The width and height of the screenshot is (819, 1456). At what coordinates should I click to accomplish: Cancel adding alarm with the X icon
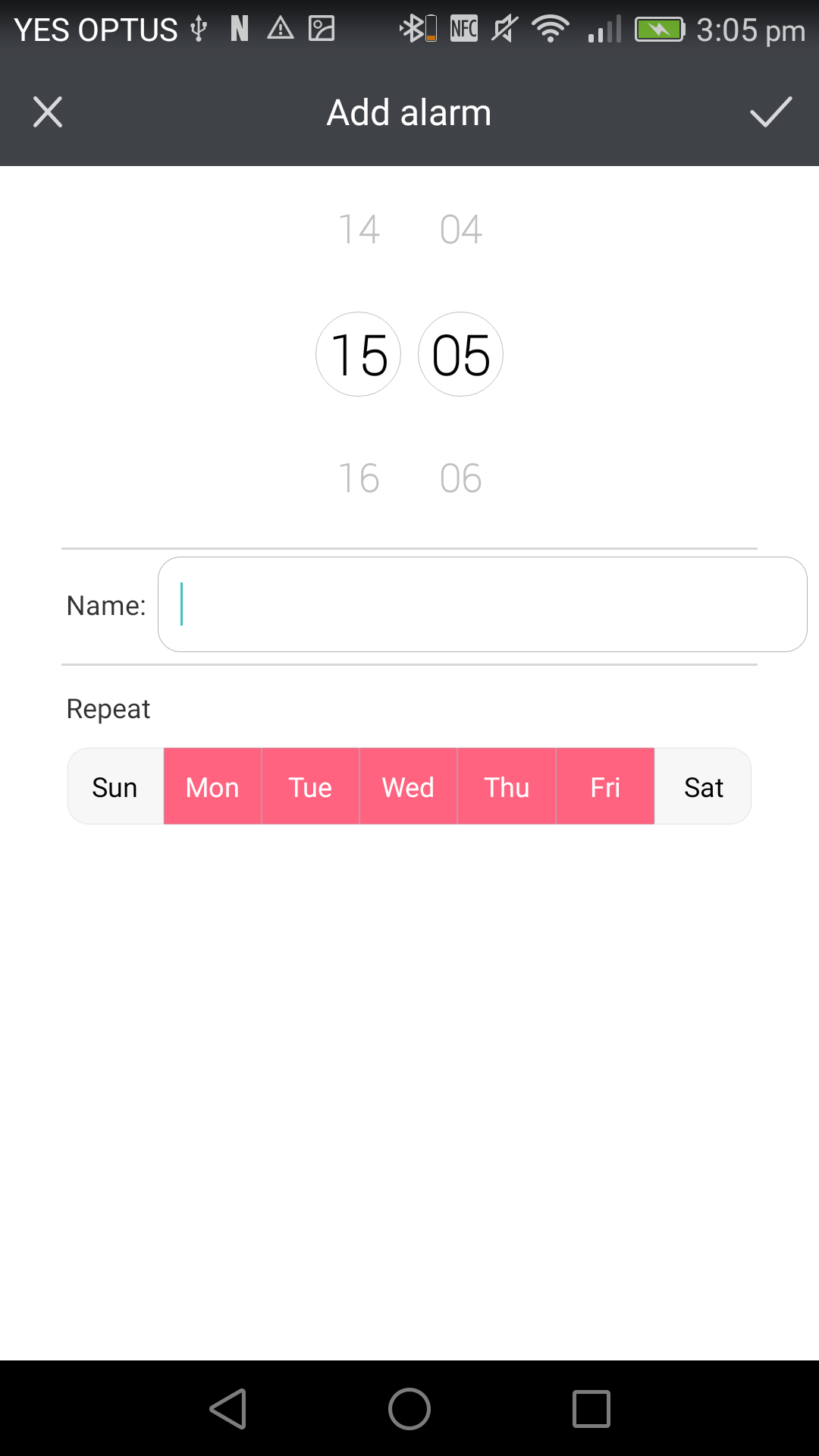[48, 112]
